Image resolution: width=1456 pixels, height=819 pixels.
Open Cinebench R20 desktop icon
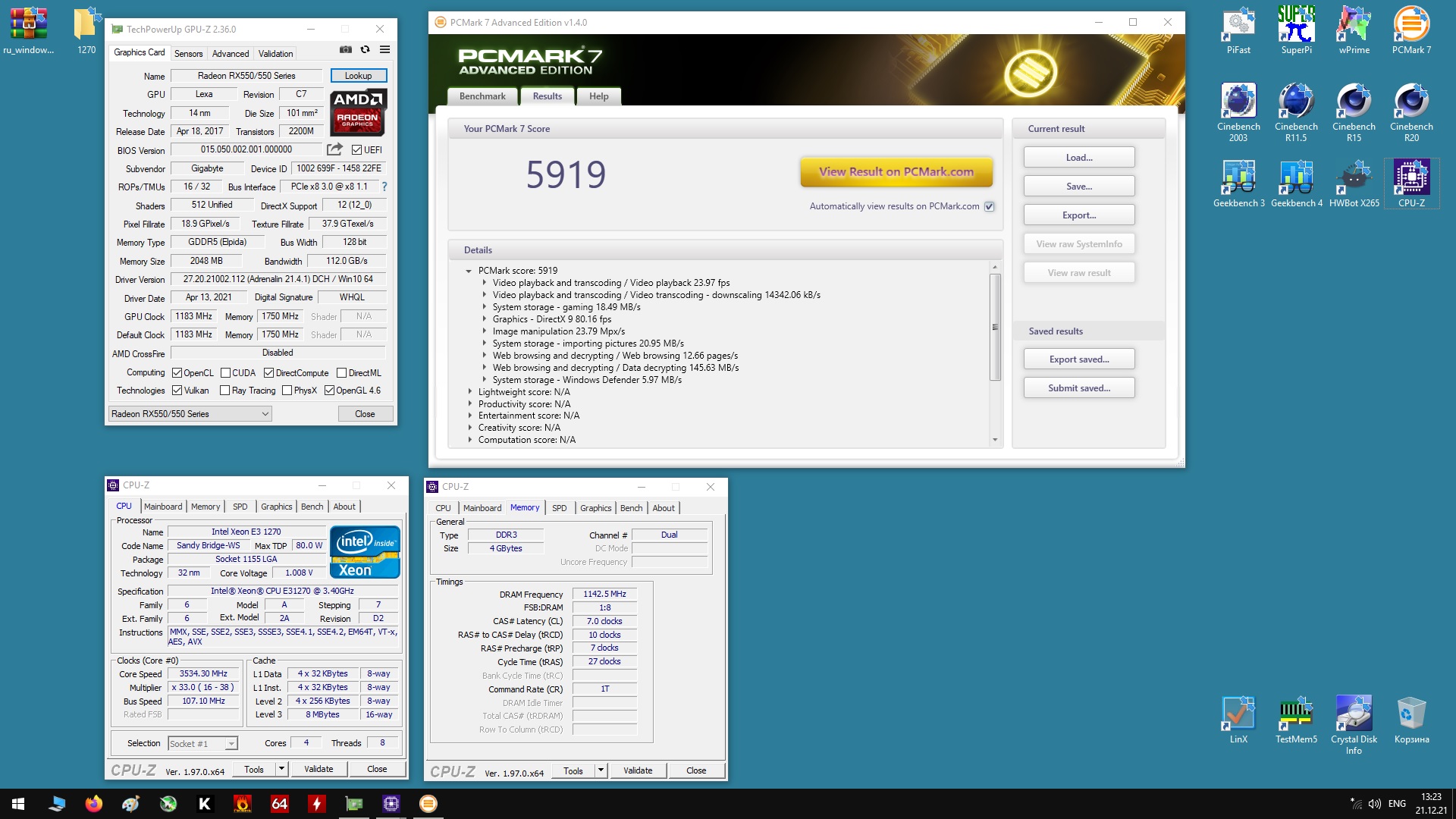(x=1411, y=112)
